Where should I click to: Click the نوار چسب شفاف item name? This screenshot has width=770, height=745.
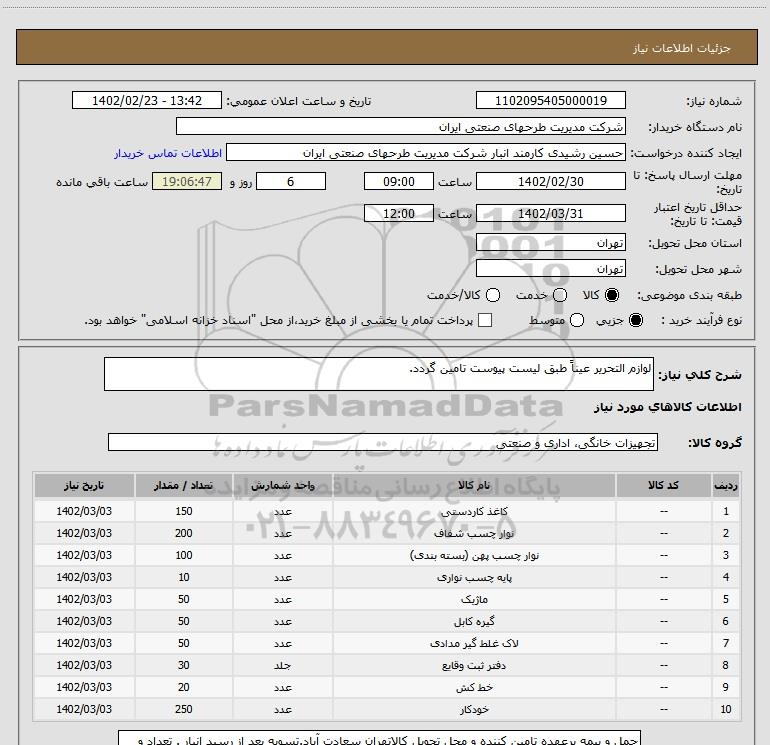[474, 533]
